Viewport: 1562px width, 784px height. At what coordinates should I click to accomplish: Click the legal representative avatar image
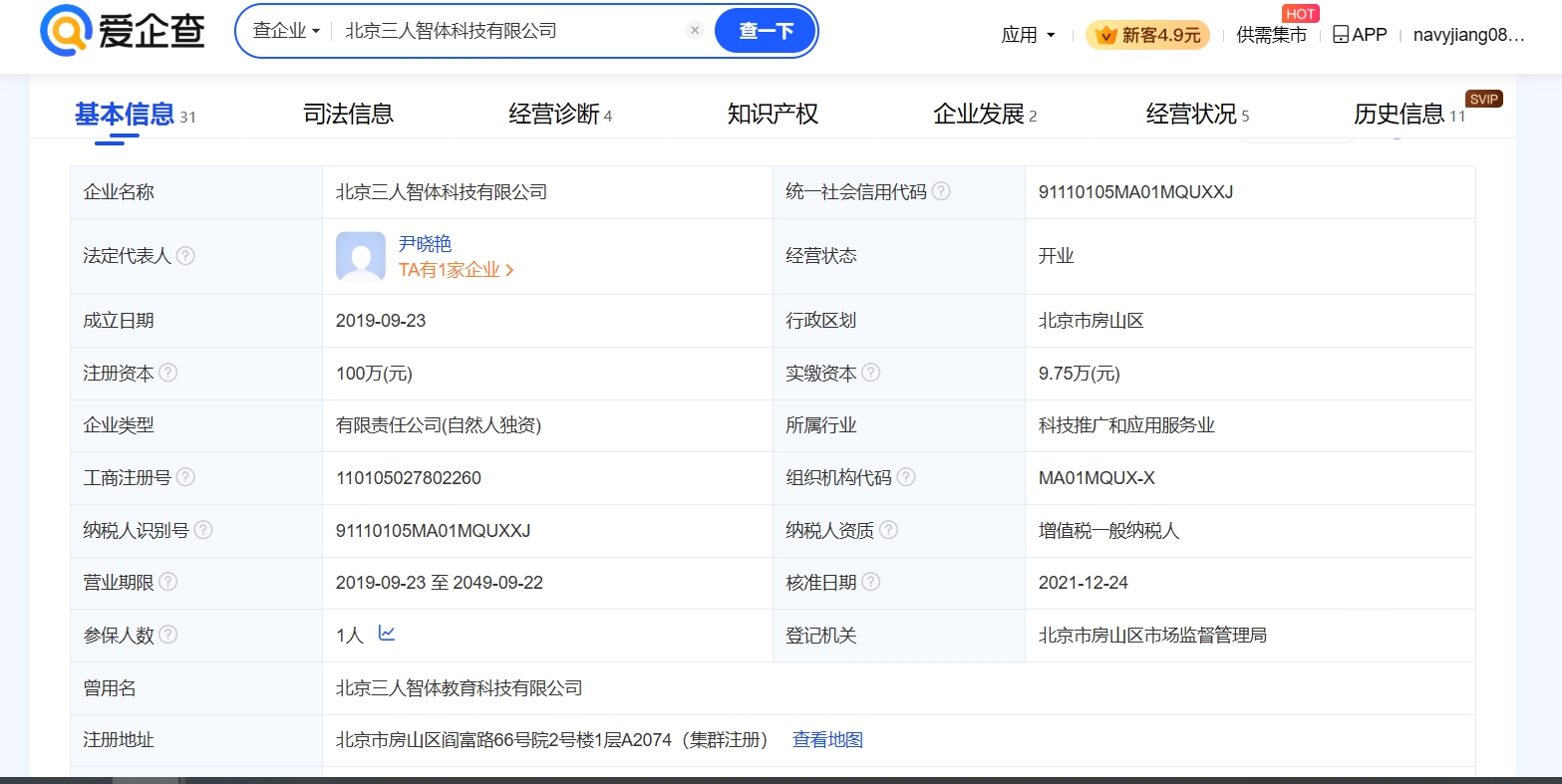tap(361, 257)
